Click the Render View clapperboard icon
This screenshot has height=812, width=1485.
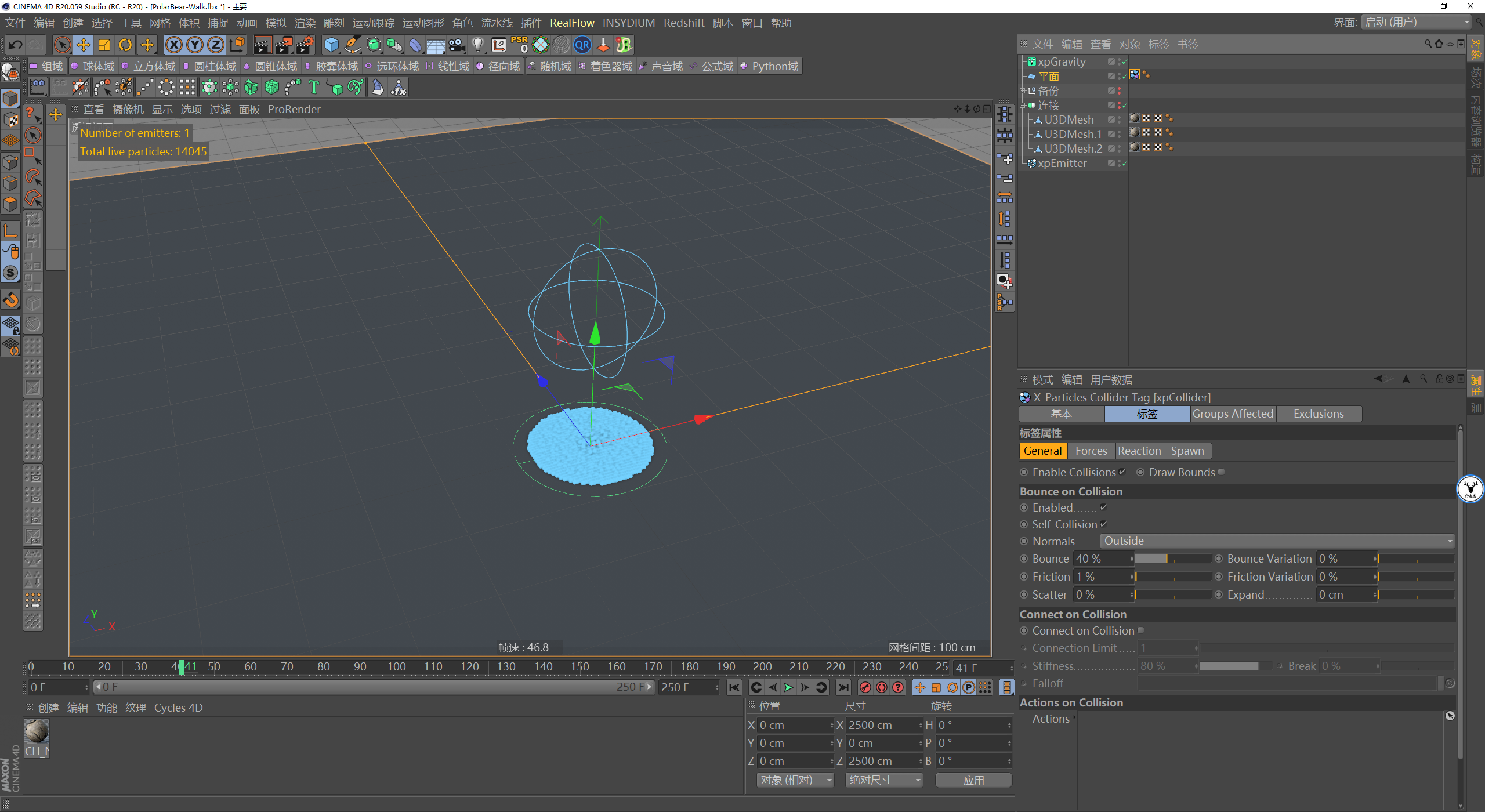pyautogui.click(x=262, y=45)
